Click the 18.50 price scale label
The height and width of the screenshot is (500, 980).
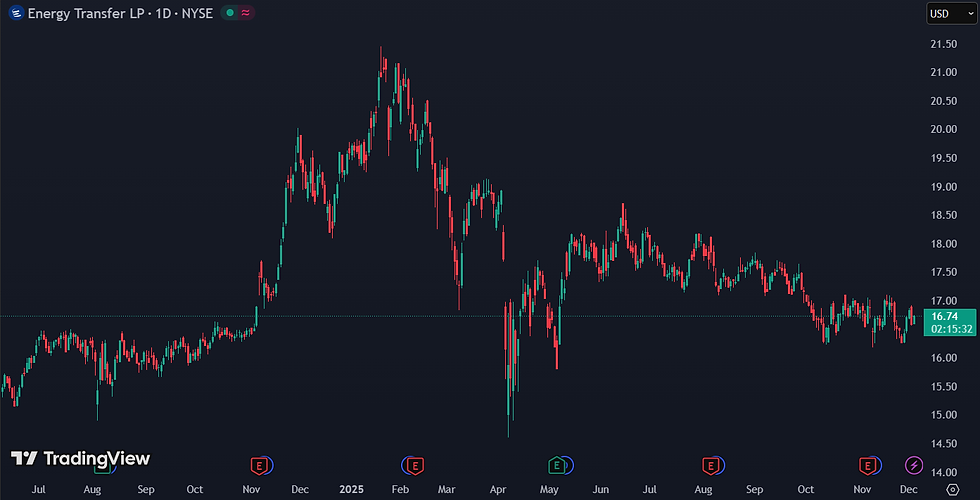(943, 215)
